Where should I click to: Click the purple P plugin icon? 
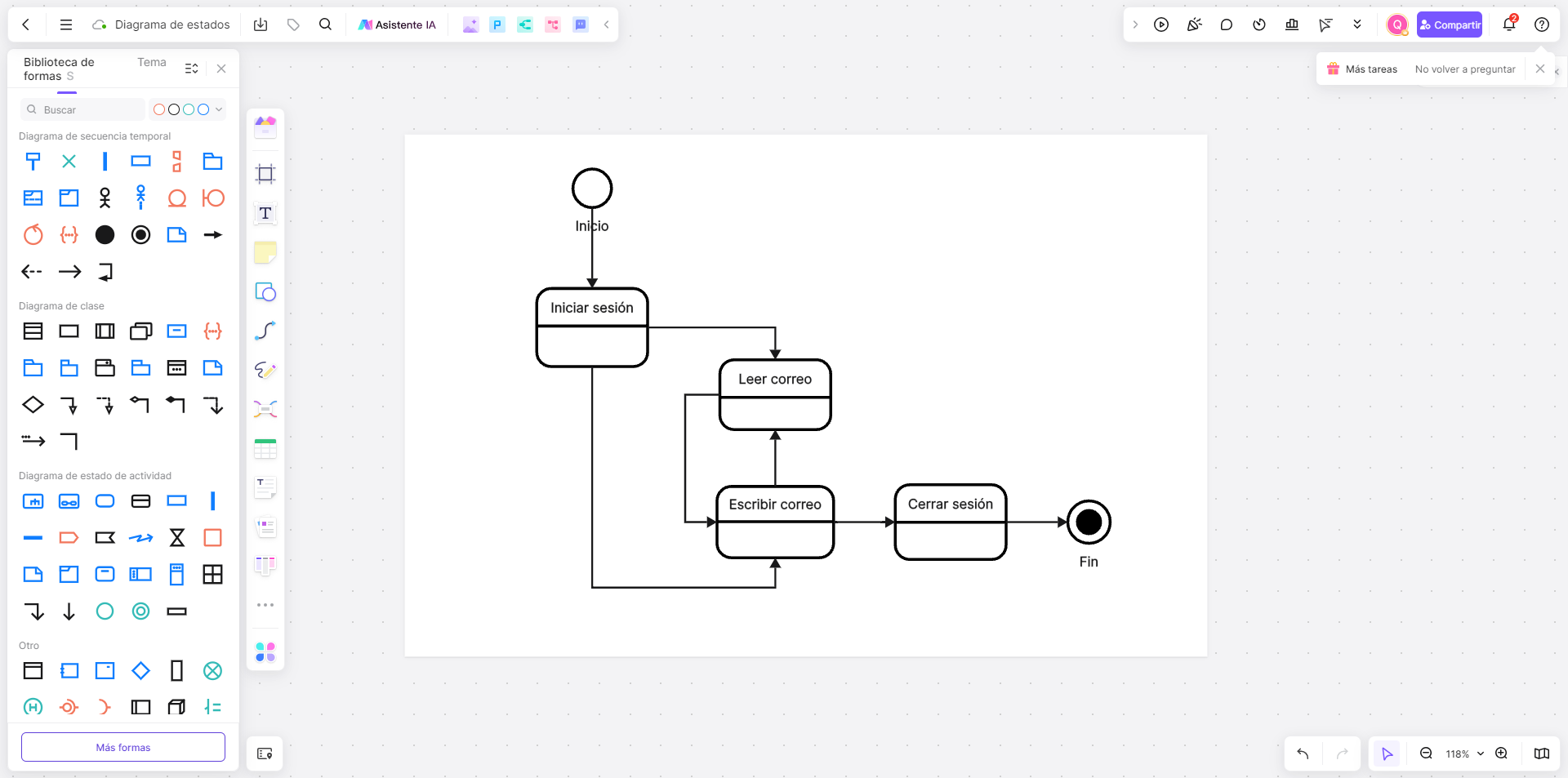(x=497, y=24)
